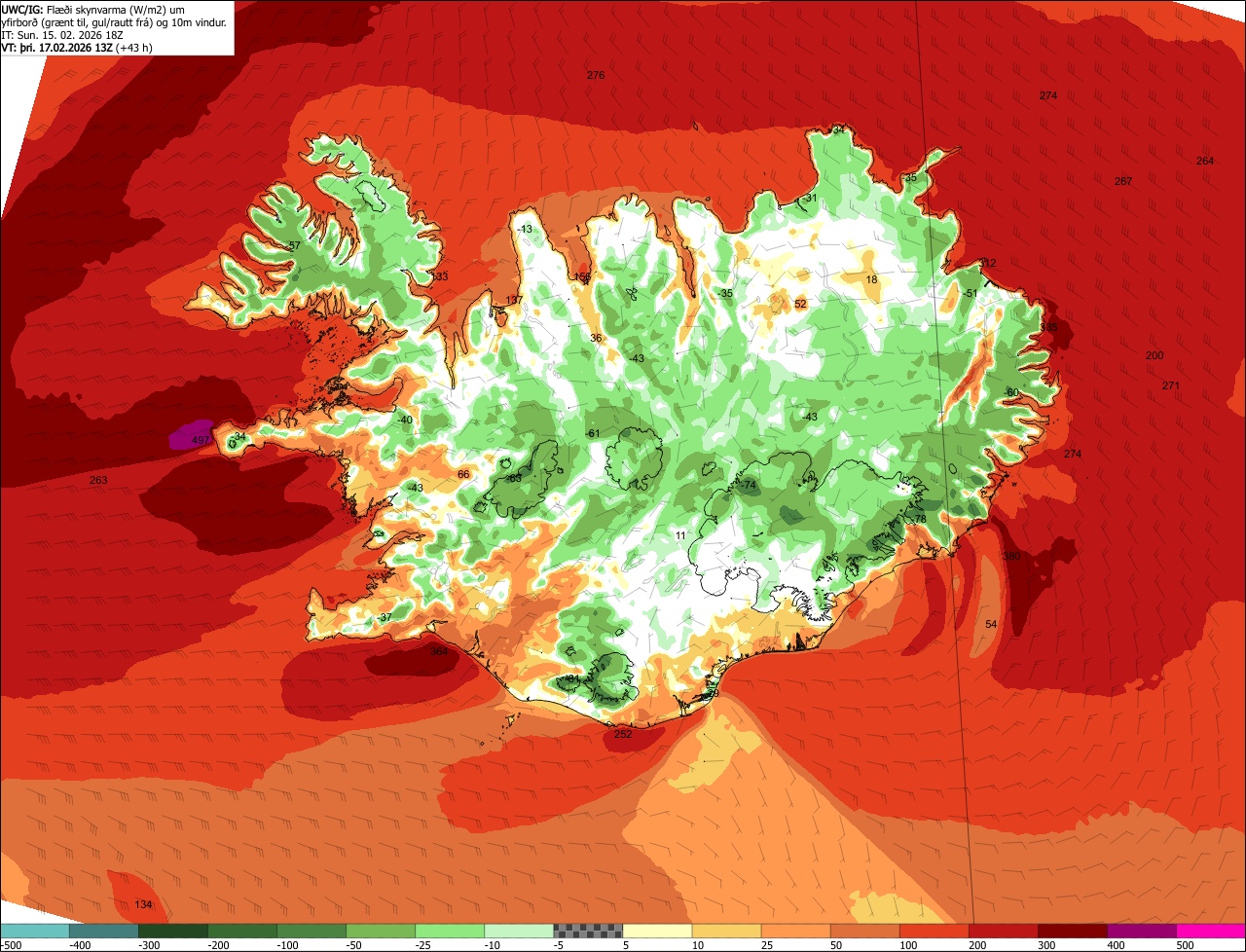Click the -300 to -200 darkest green legend swatch
1246x952 pixels.
(173, 931)
